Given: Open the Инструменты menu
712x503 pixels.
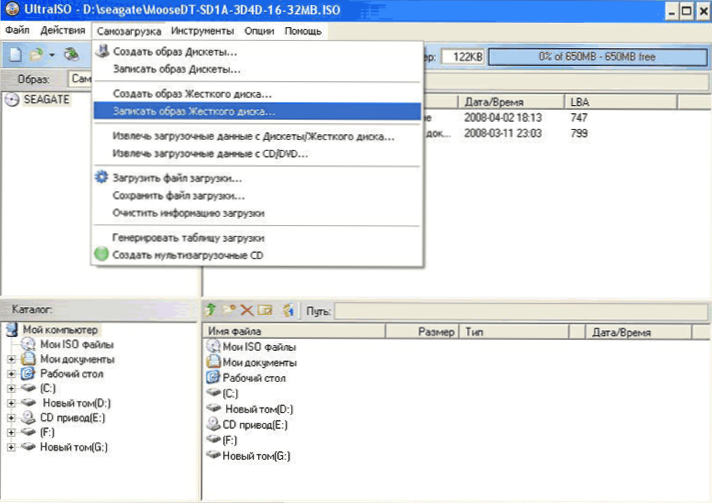Looking at the screenshot, I should [x=203, y=31].
